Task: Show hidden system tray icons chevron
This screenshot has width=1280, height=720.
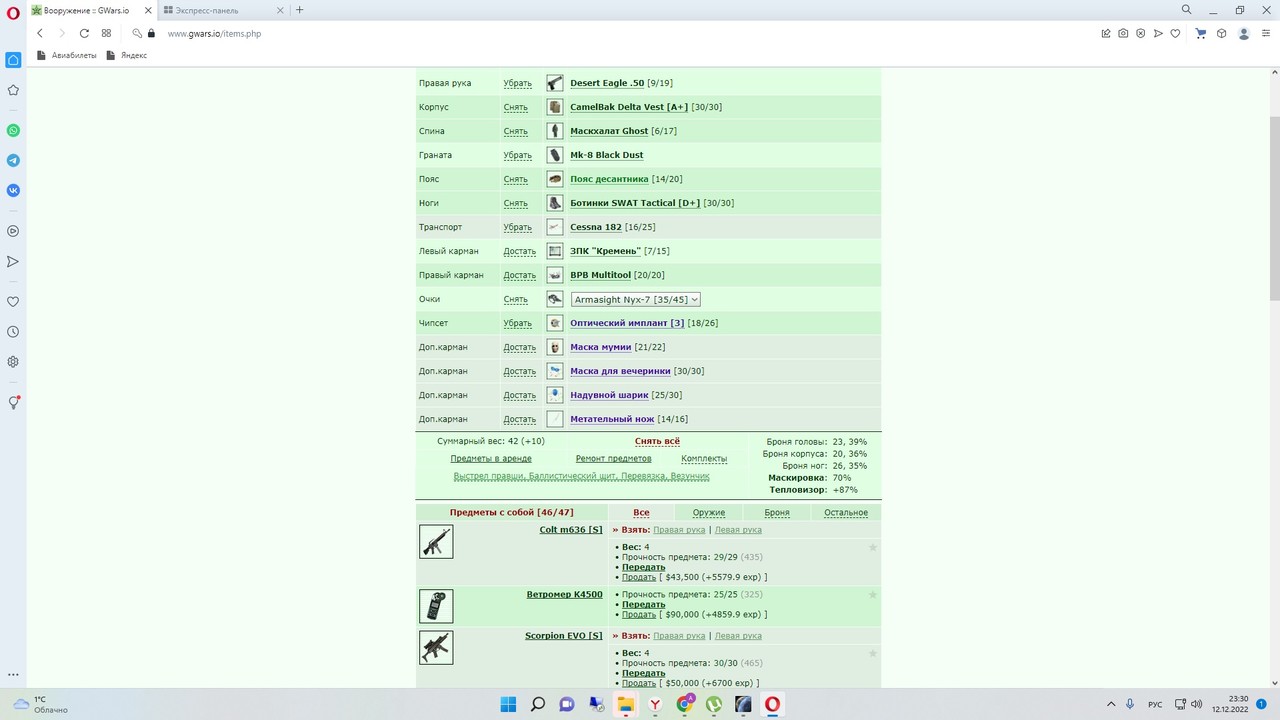Action: coord(1111,704)
